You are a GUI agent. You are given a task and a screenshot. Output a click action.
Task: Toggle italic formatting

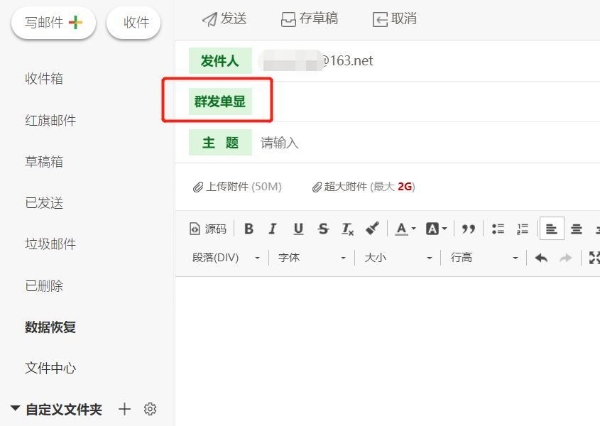click(x=272, y=229)
